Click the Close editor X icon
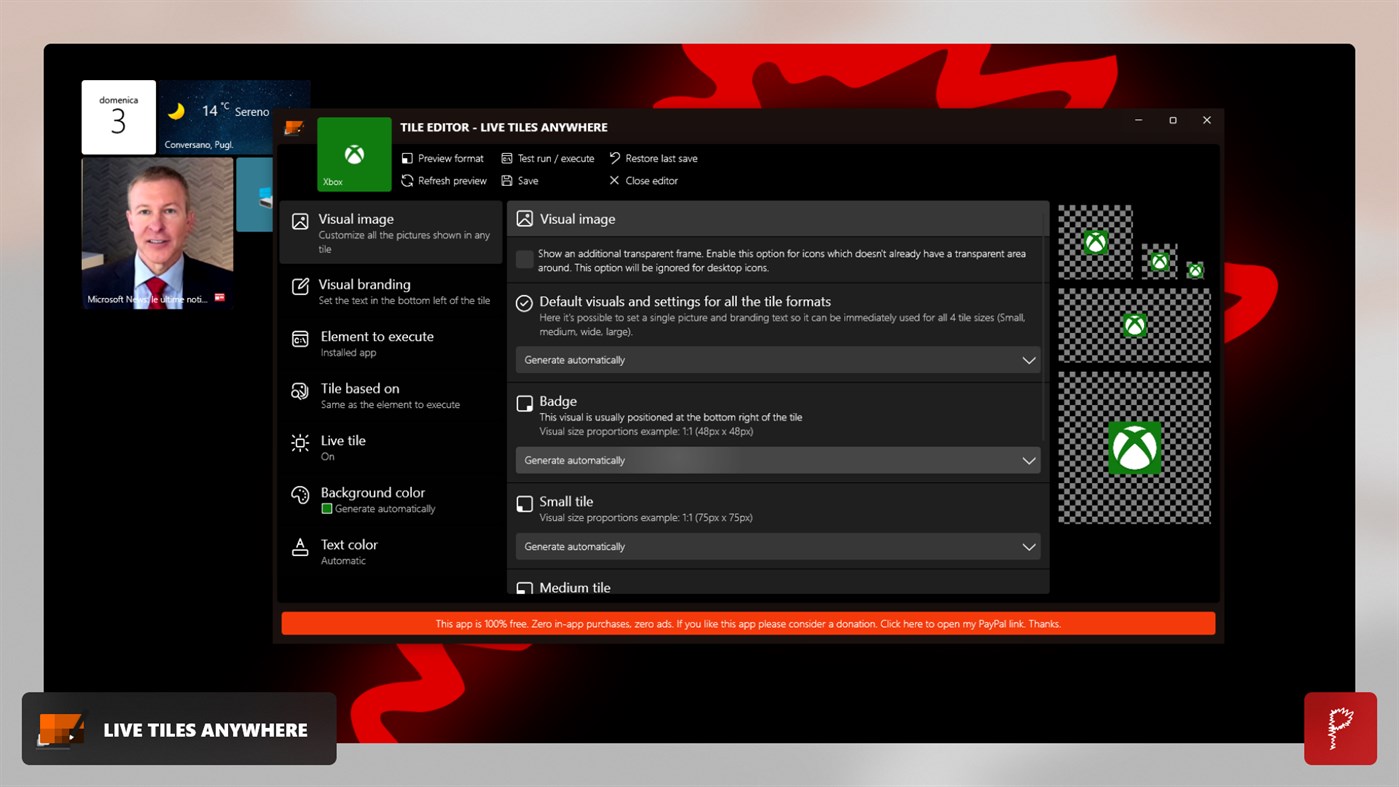The image size is (1399, 787). click(613, 181)
